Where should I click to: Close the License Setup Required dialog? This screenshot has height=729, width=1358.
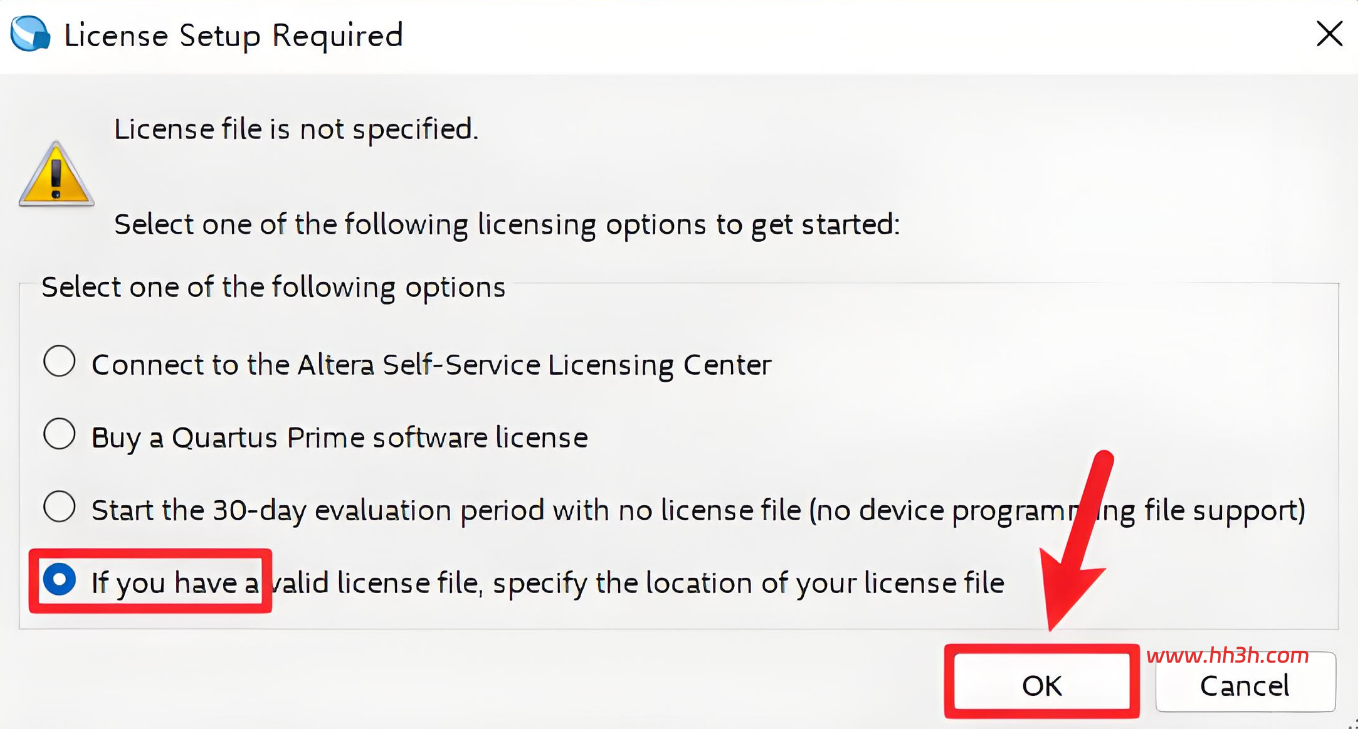click(x=1329, y=34)
